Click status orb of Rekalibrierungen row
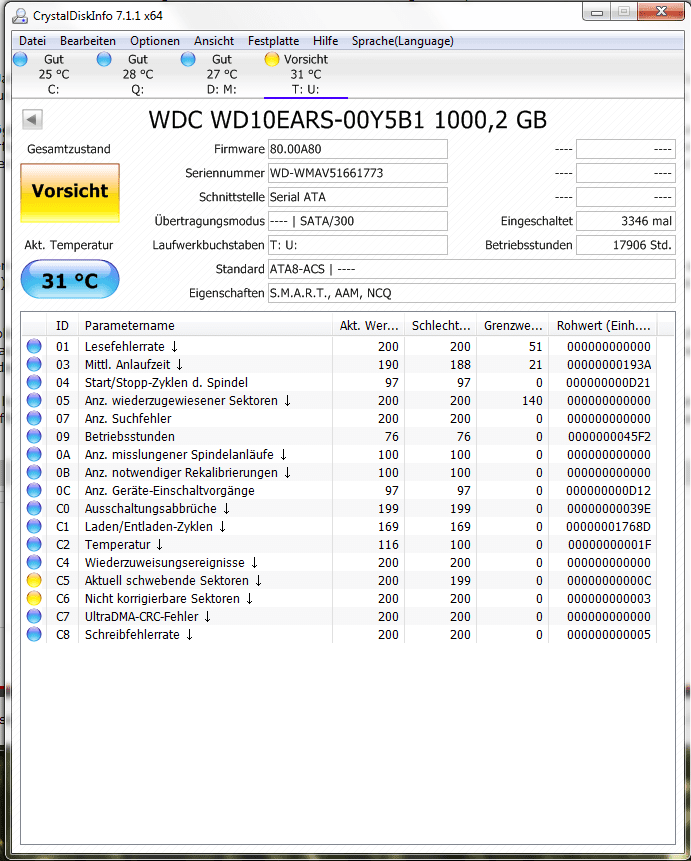This screenshot has width=691, height=861. pos(34,473)
